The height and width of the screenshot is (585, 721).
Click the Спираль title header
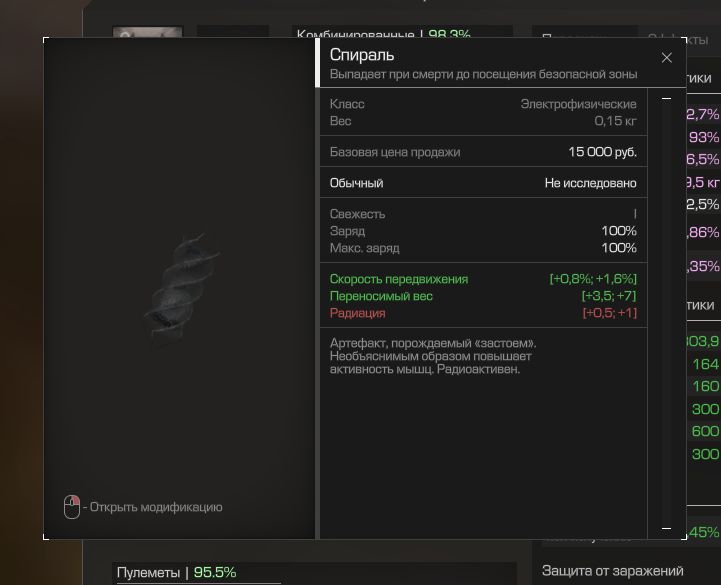pos(362,55)
